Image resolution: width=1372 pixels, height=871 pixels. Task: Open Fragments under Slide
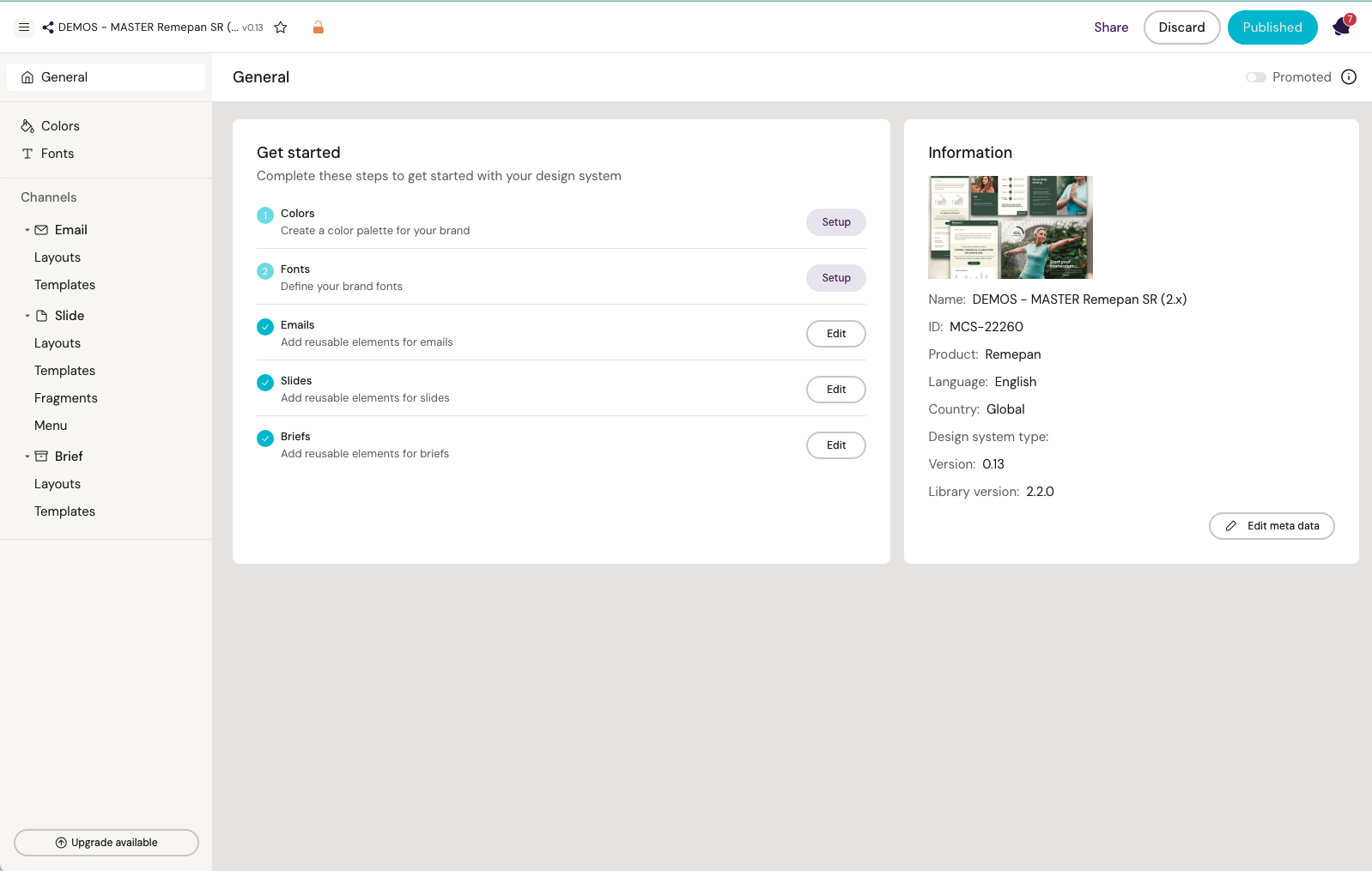point(66,398)
